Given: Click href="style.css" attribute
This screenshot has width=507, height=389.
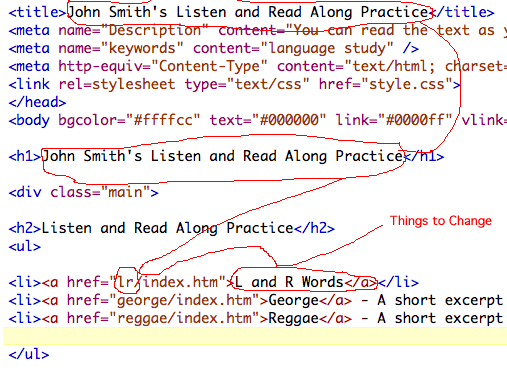Looking at the screenshot, I should [386, 85].
